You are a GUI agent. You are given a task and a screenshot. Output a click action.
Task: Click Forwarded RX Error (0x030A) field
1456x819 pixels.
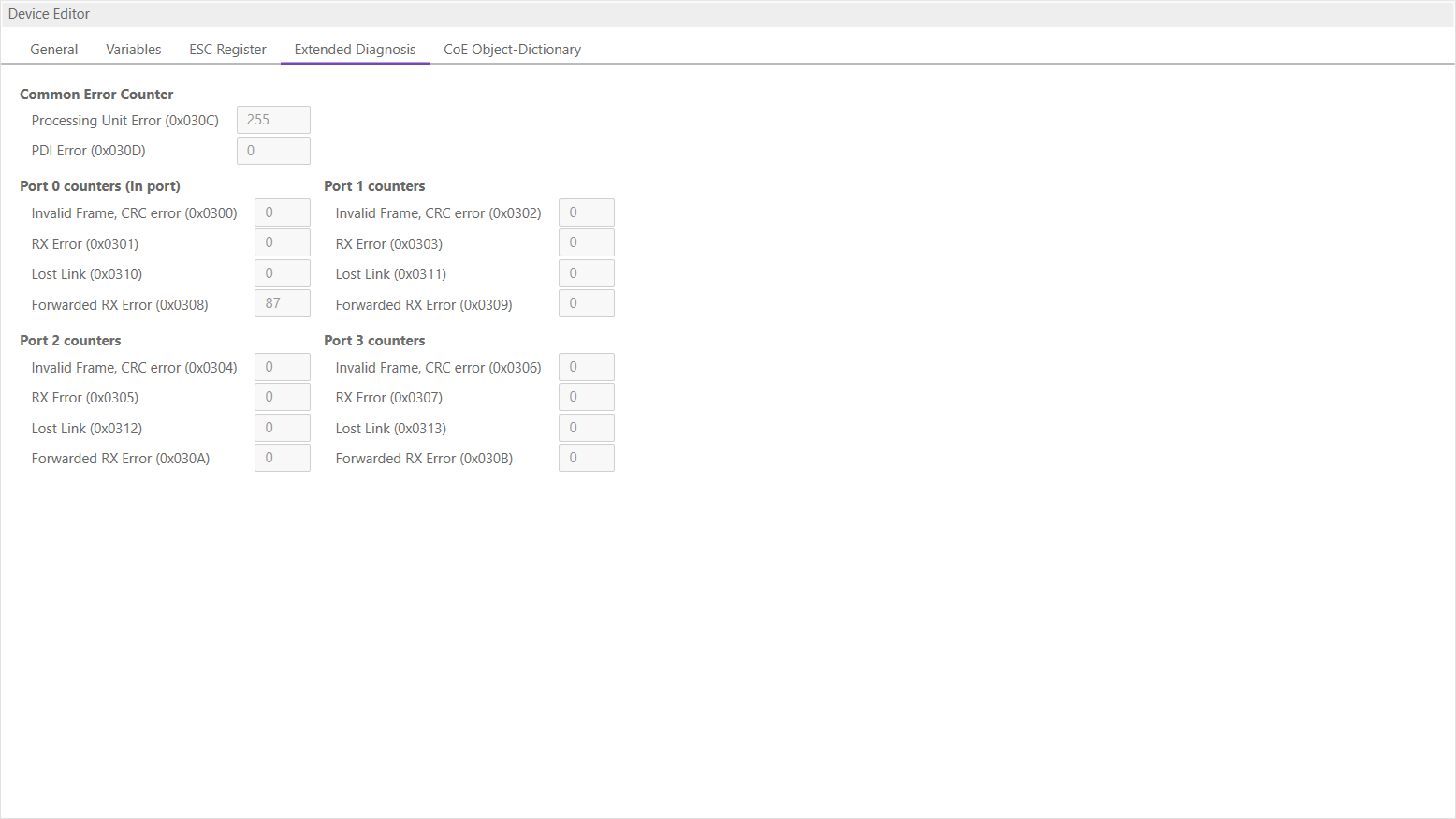(x=282, y=458)
